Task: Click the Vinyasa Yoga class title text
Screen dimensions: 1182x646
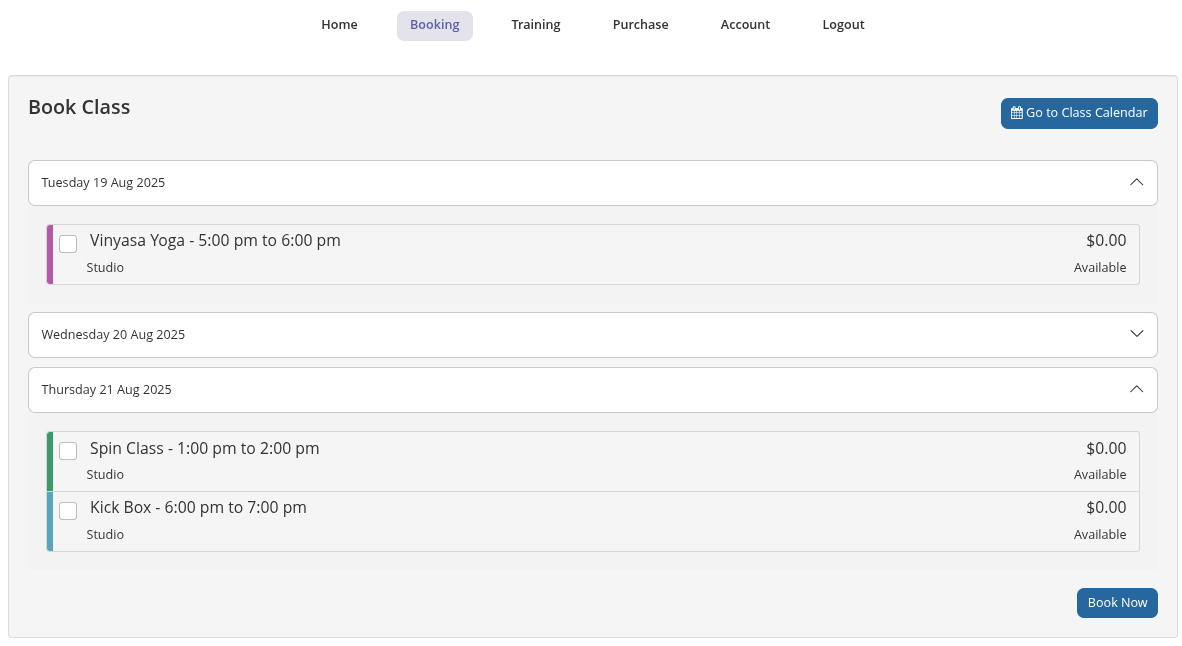Action: coord(215,241)
